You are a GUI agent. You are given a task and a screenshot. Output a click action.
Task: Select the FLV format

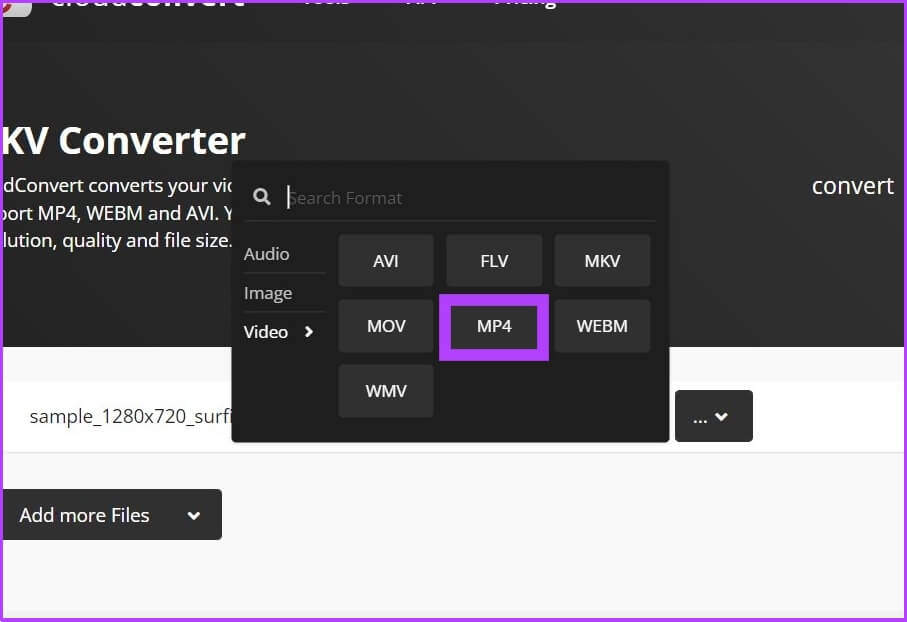pos(494,260)
